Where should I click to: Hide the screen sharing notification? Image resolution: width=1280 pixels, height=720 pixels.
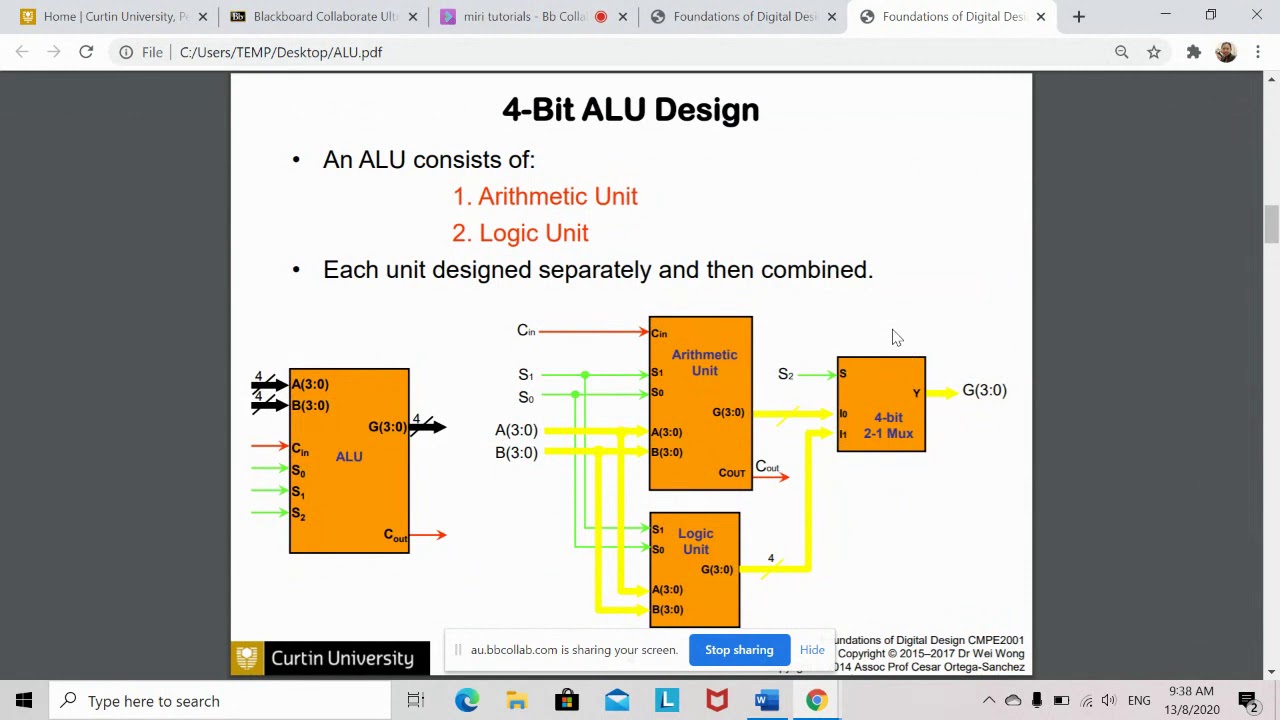(812, 650)
